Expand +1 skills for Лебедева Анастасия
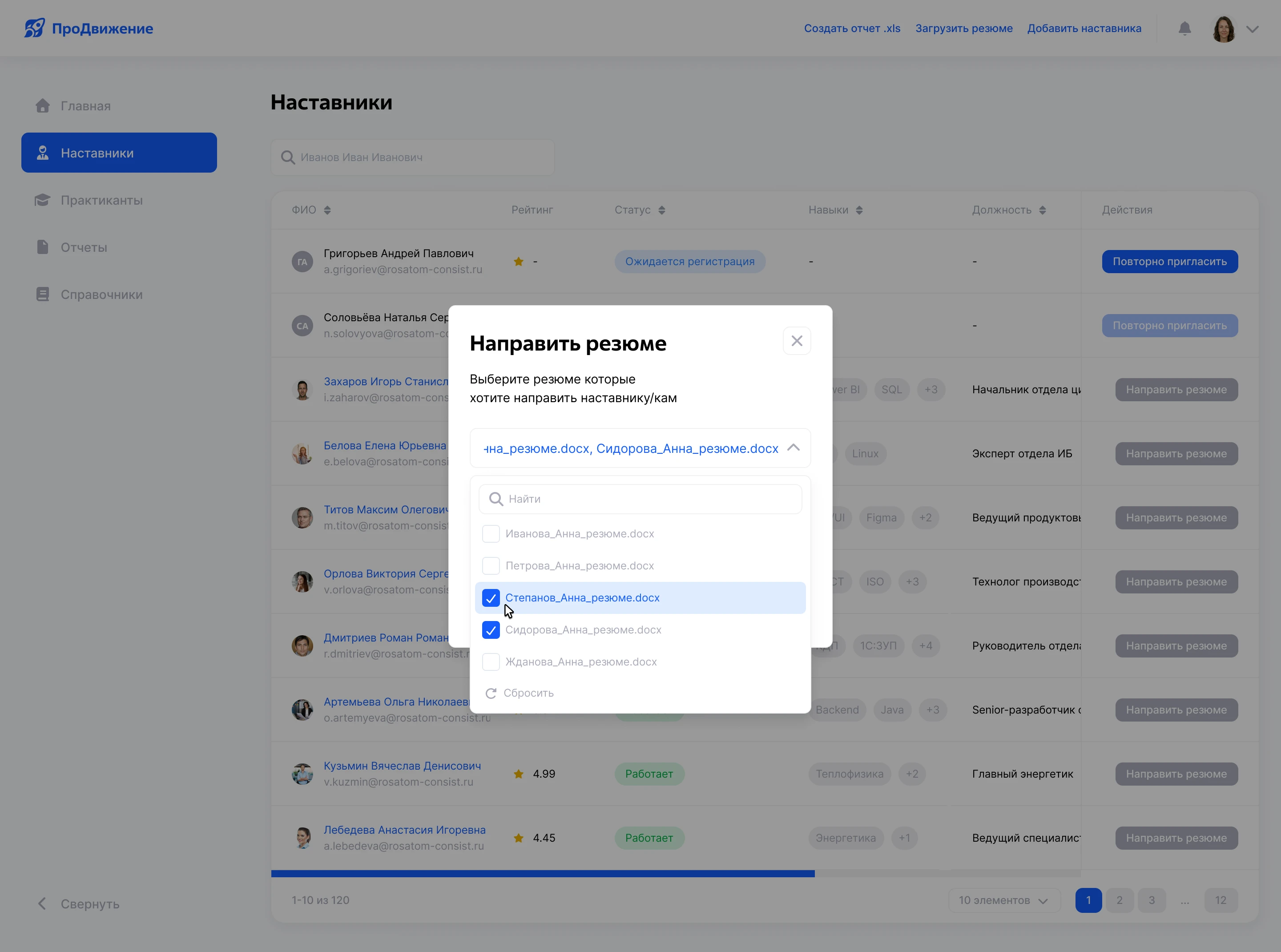This screenshot has width=1281, height=952. [x=904, y=838]
